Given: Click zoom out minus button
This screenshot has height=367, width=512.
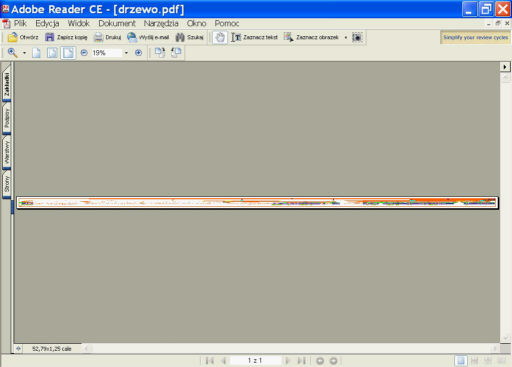Looking at the screenshot, I should 84,53.
